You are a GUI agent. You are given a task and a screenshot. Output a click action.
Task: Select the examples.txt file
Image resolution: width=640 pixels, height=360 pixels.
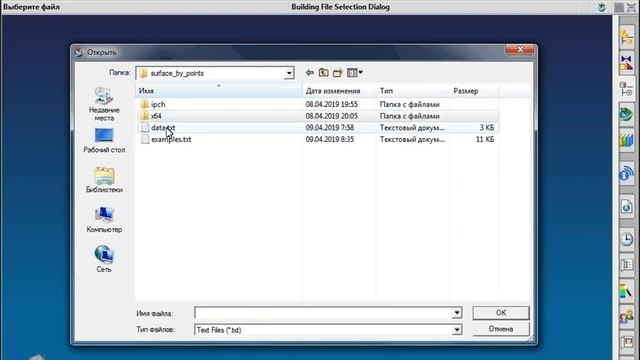[171, 139]
